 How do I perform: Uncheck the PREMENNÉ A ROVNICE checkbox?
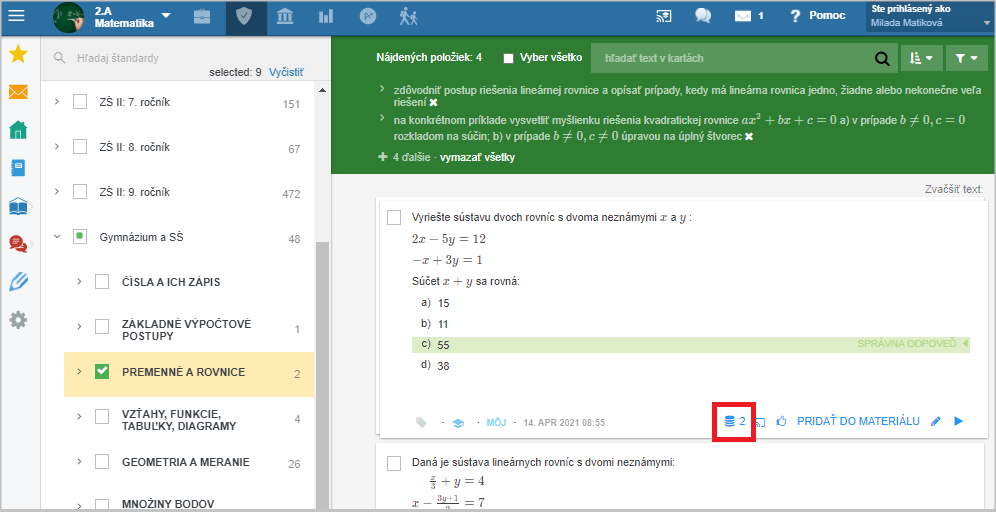[102, 372]
